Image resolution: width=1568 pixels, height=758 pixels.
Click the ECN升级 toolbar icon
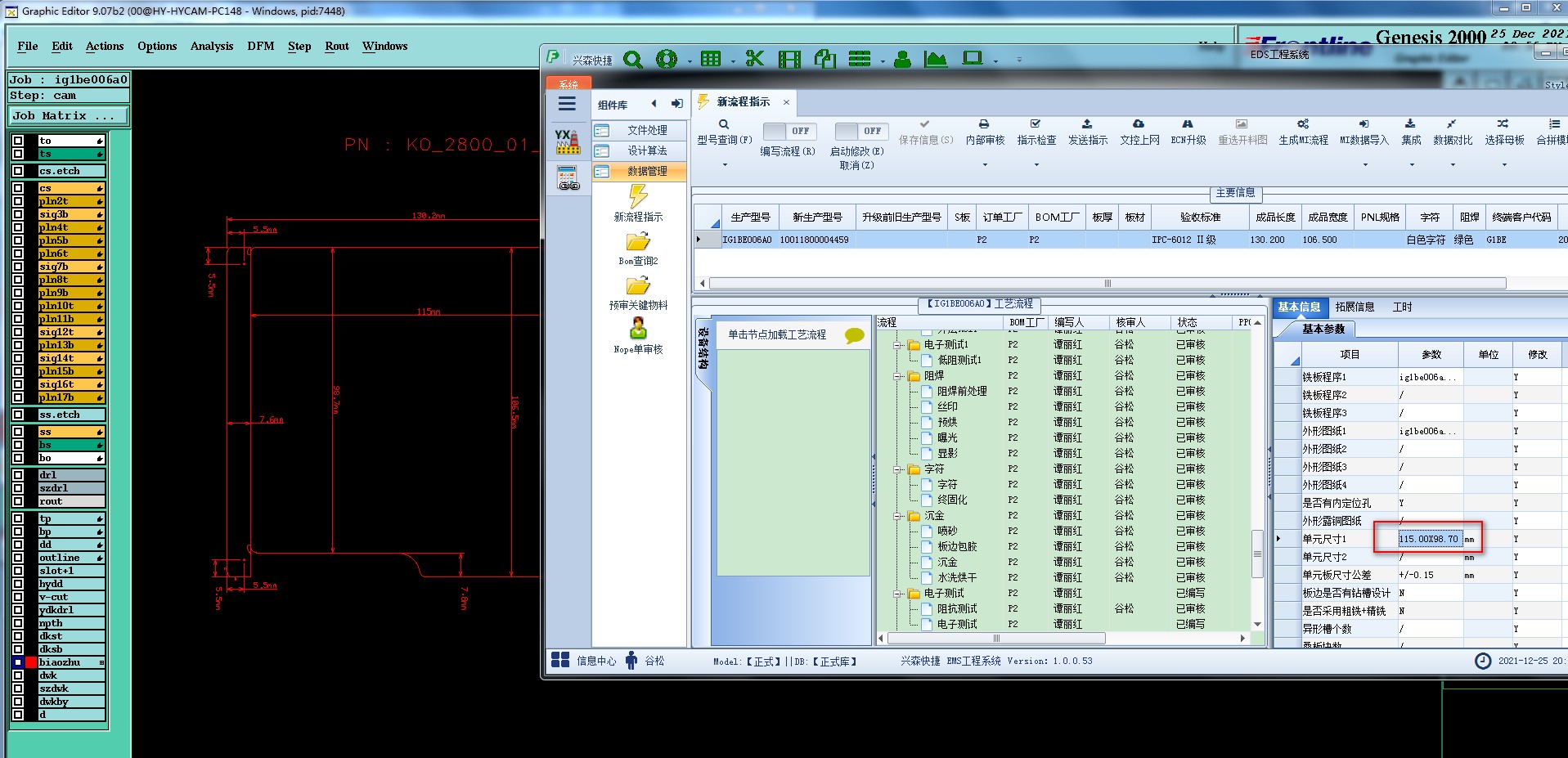point(1188,124)
